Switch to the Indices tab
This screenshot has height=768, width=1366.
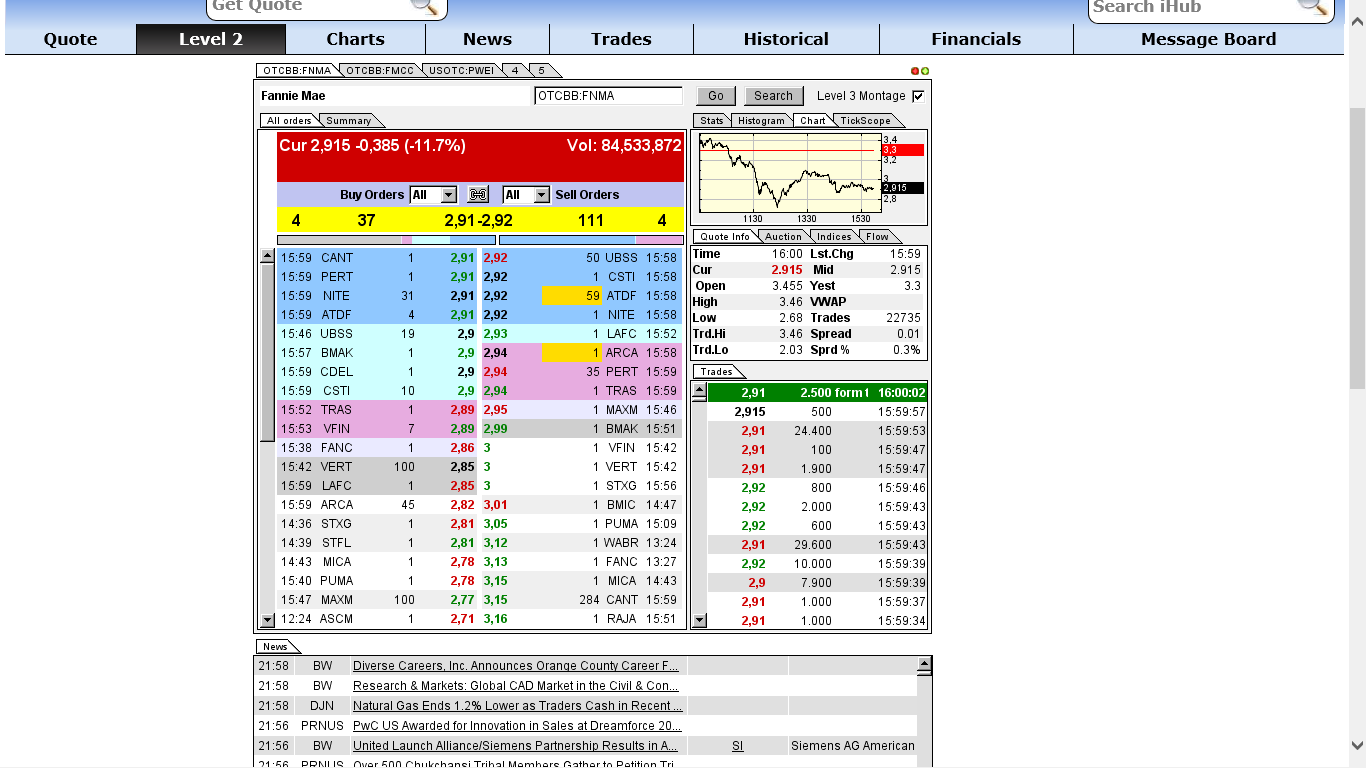834,237
